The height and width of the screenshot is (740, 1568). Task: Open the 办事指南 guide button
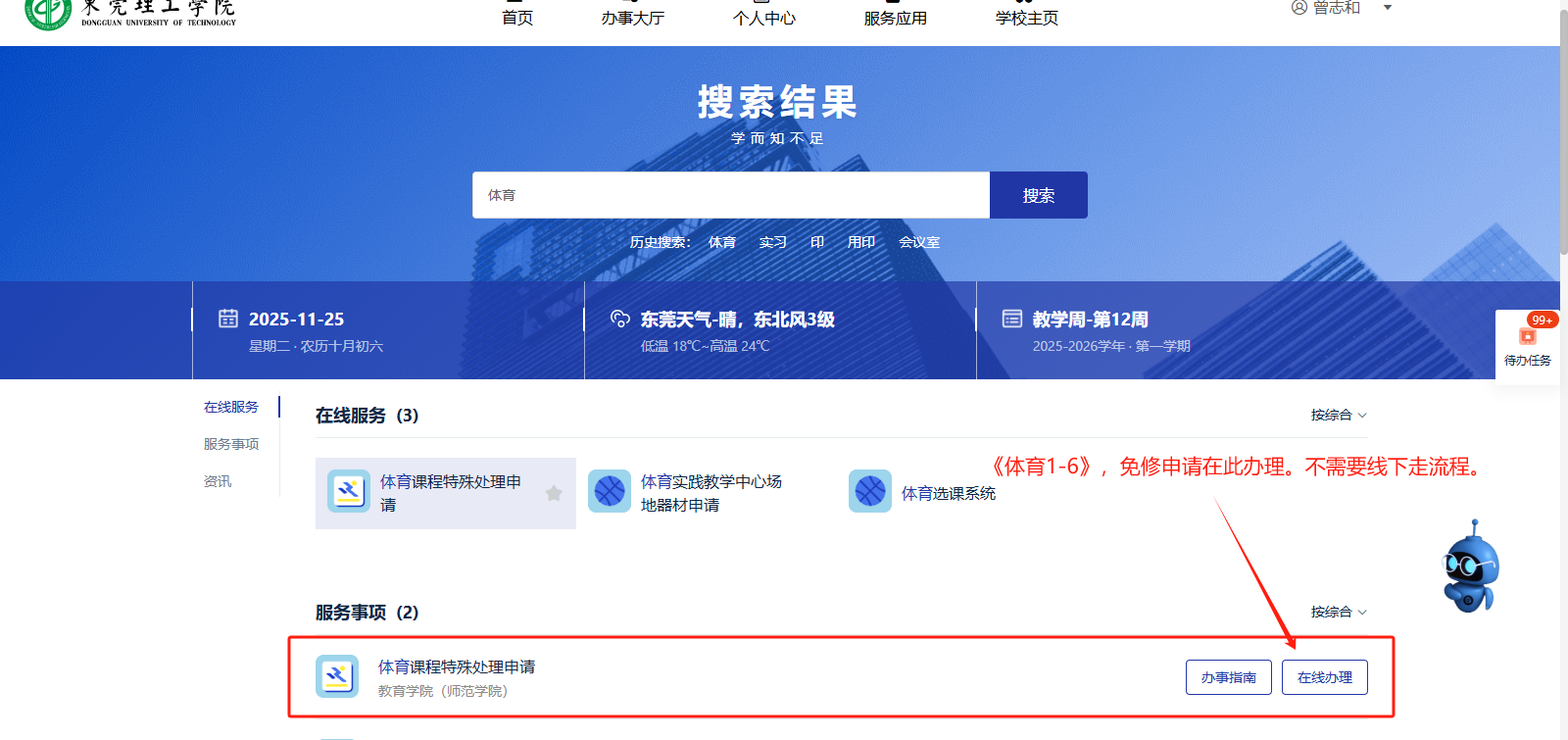click(x=1228, y=677)
